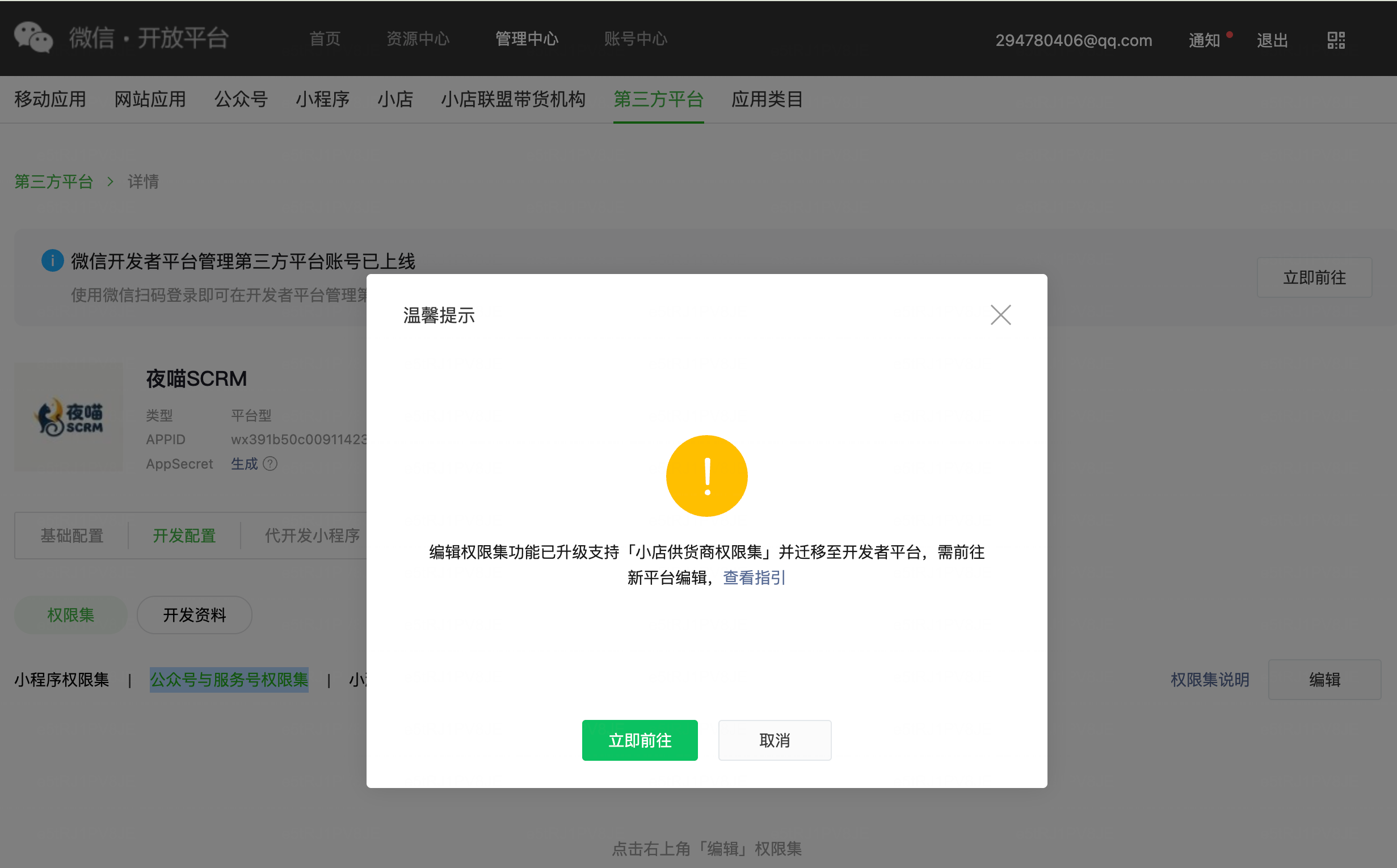
Task: Click the 退出 logout link
Action: pyautogui.click(x=1272, y=40)
